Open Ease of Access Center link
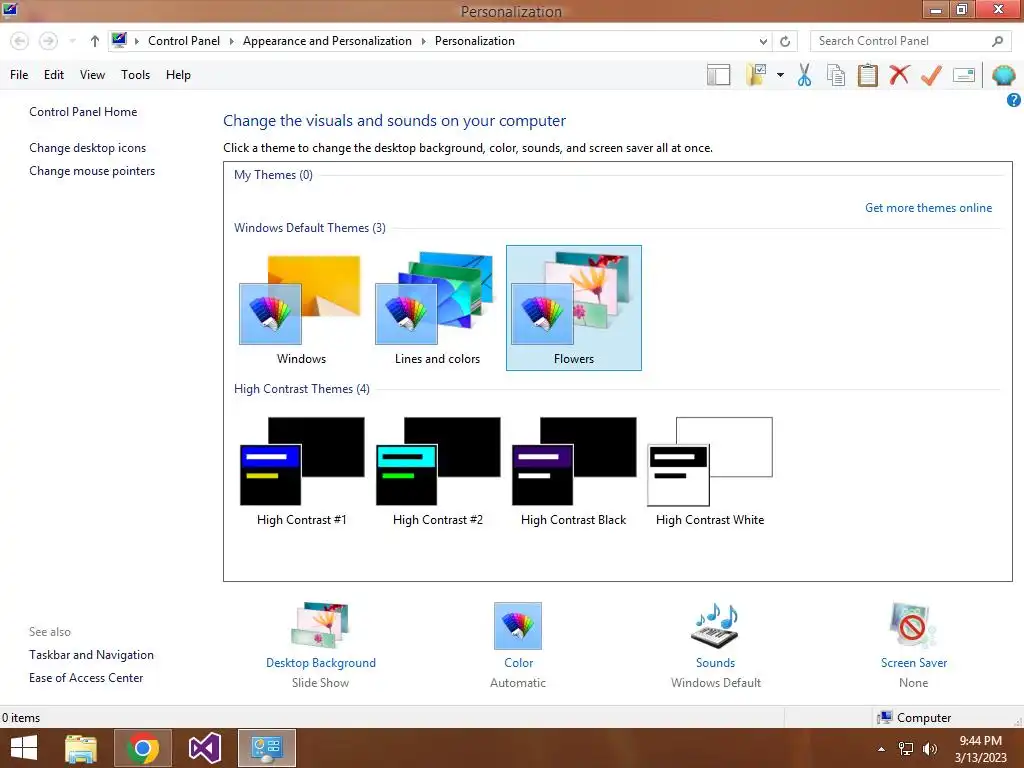Image resolution: width=1024 pixels, height=768 pixels. (86, 678)
